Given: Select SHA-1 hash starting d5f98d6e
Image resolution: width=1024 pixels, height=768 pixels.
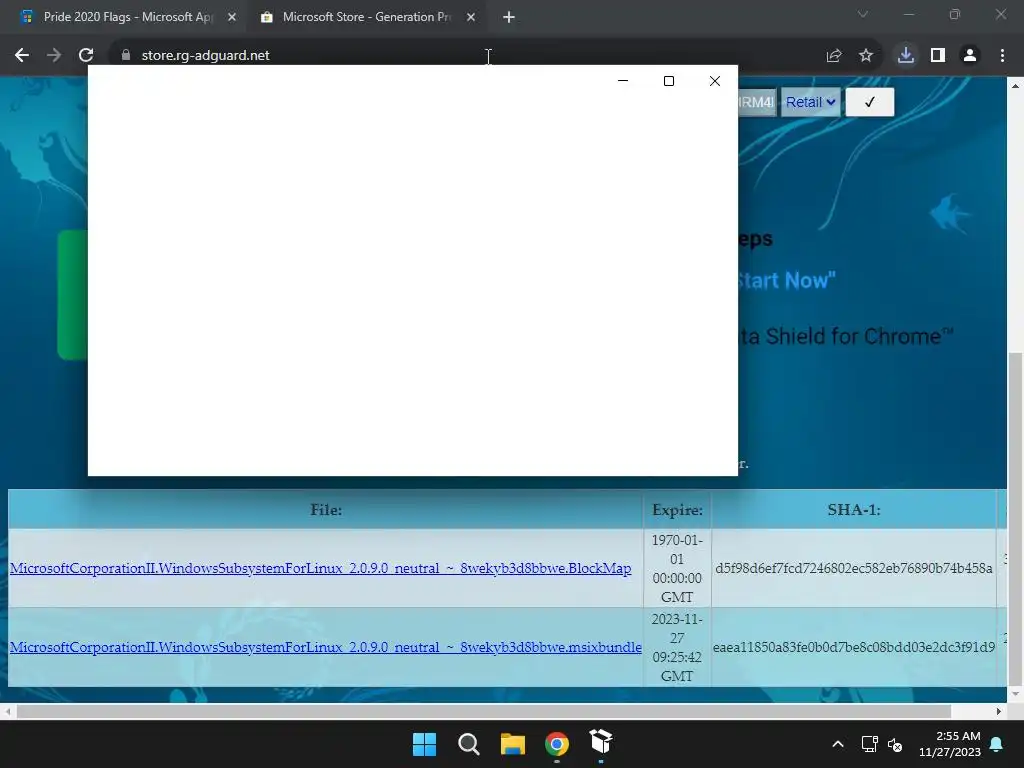Looking at the screenshot, I should (x=854, y=568).
